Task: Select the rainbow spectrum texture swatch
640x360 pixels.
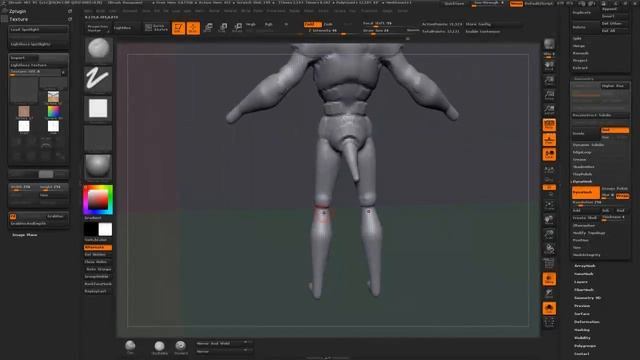Action: coord(53,111)
